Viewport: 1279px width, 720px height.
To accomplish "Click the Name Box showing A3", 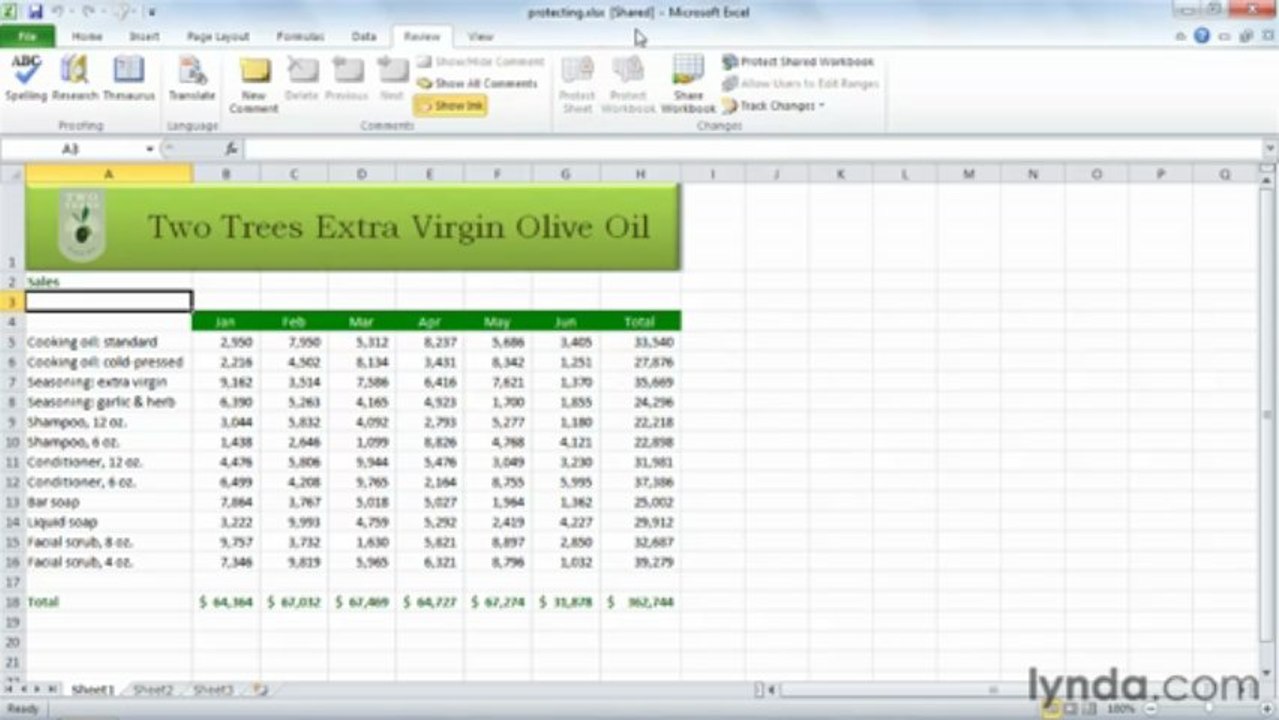I will pyautogui.click(x=72, y=149).
